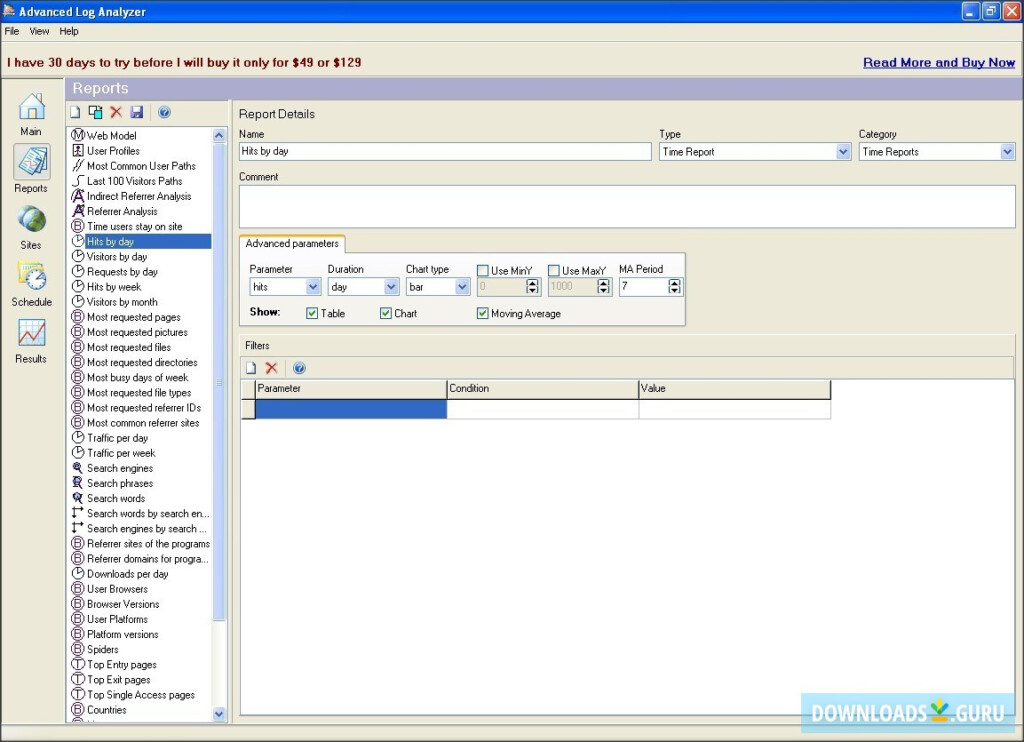The height and width of the screenshot is (742, 1024).
Task: Click the Condition column header in filters
Action: (x=543, y=389)
